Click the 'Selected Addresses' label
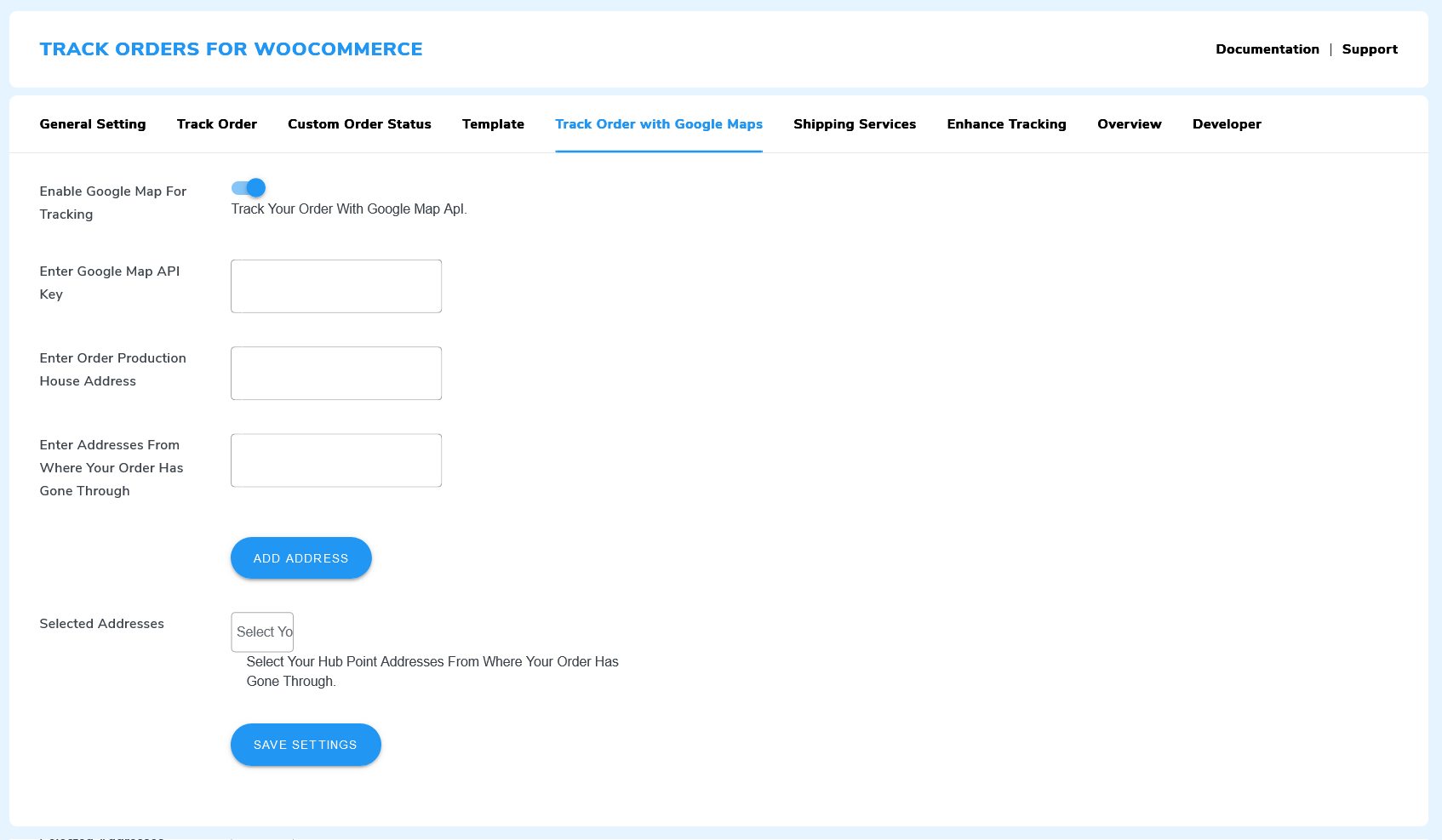1442x840 pixels. click(101, 624)
